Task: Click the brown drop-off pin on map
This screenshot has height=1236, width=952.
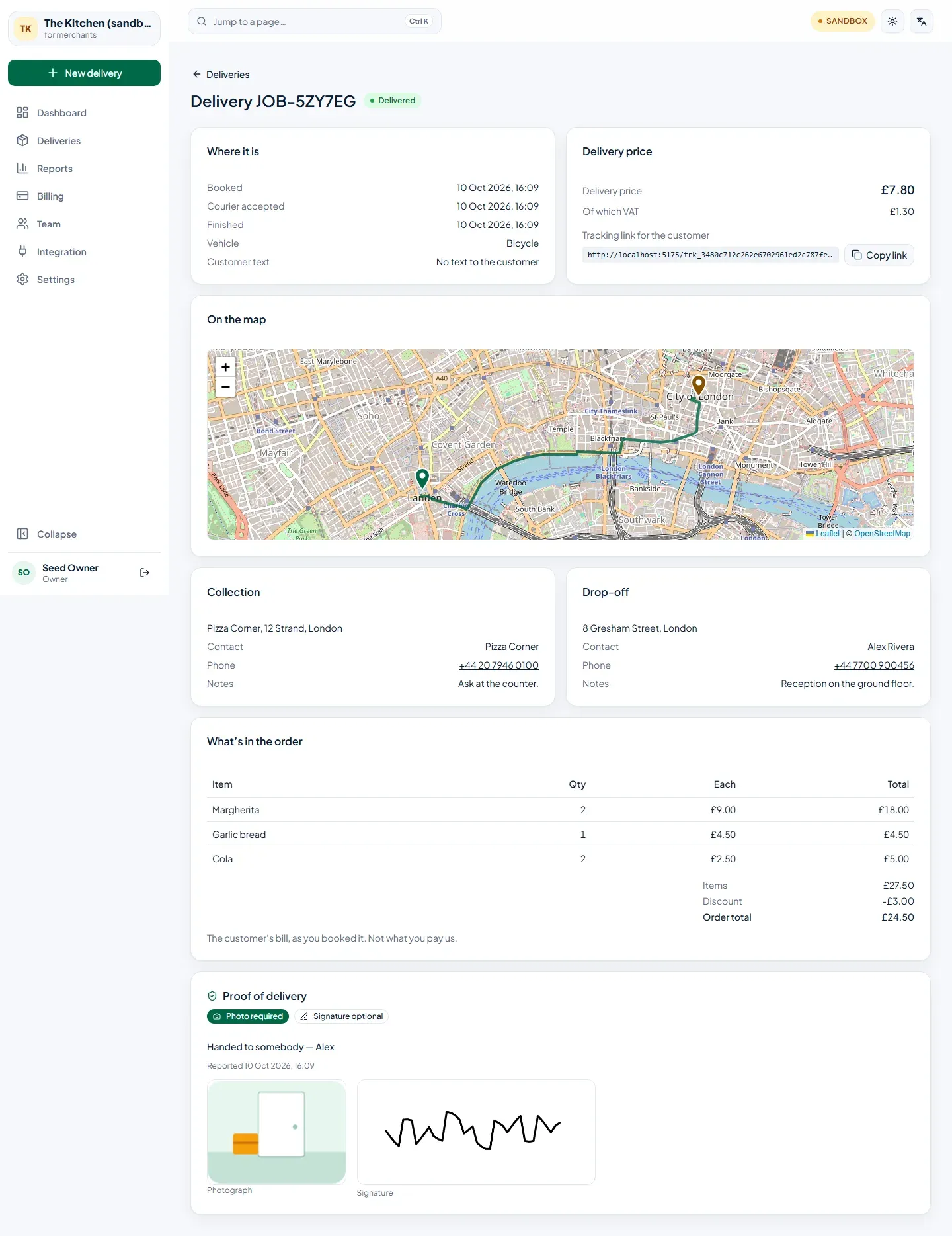Action: (x=699, y=384)
